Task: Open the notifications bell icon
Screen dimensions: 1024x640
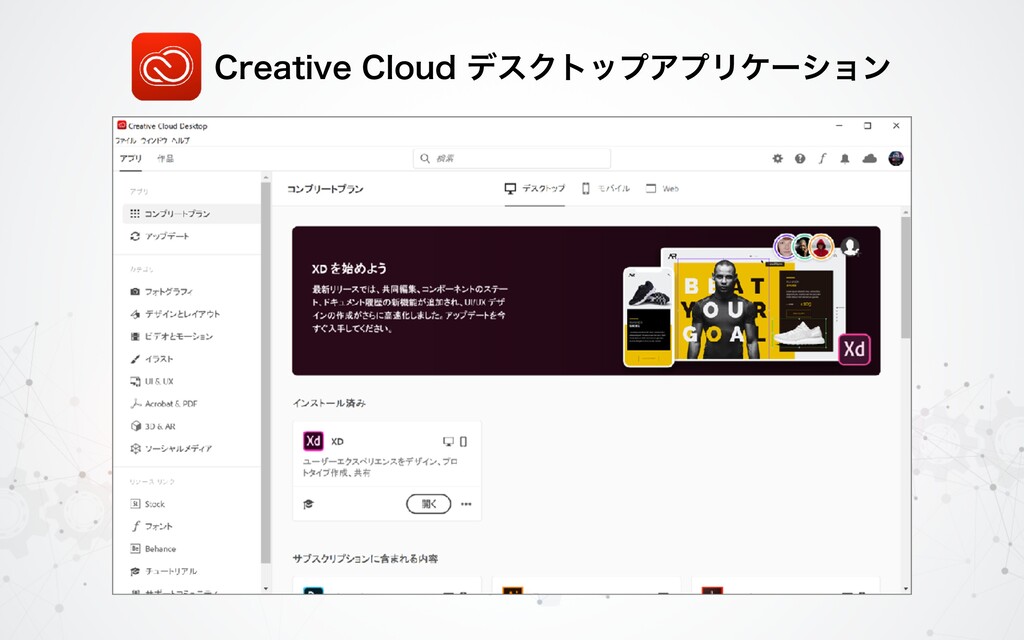Action: 844,159
